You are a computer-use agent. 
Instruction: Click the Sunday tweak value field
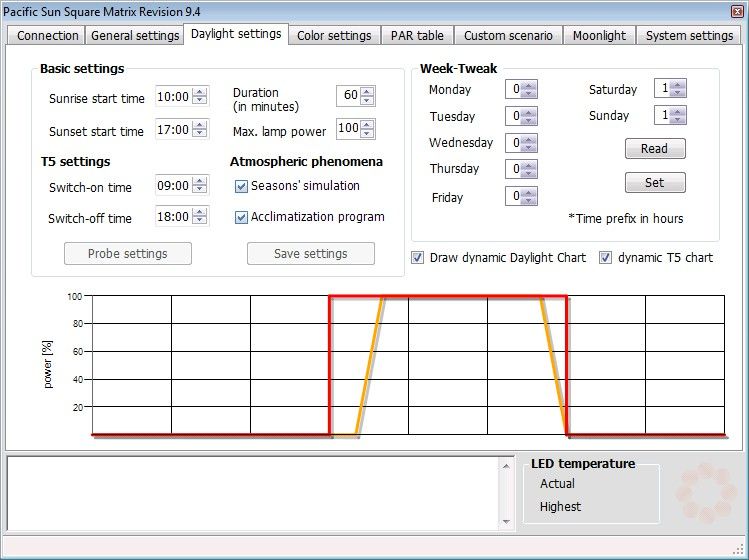point(662,115)
